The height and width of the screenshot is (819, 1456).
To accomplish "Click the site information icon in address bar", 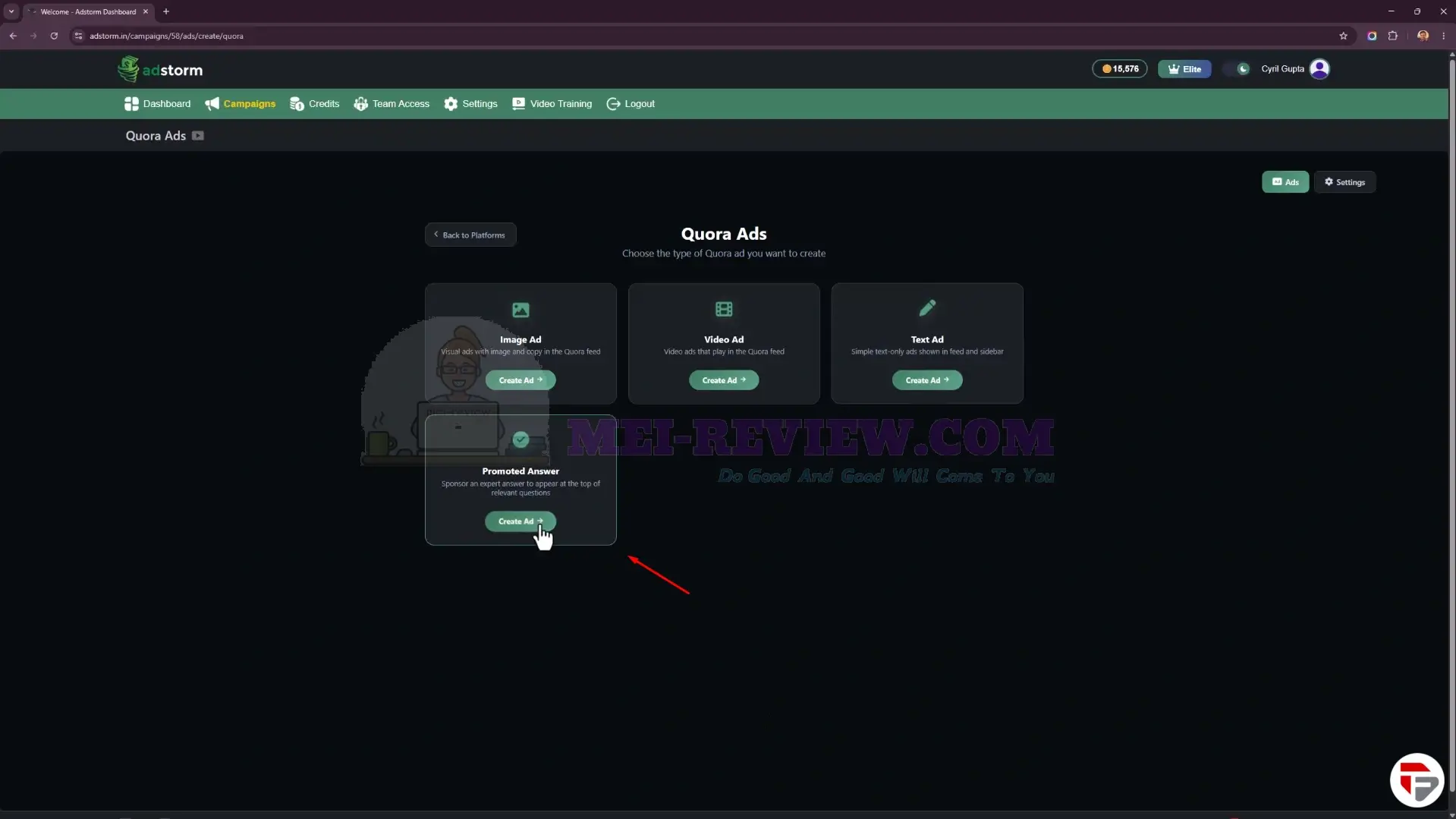I will click(78, 36).
